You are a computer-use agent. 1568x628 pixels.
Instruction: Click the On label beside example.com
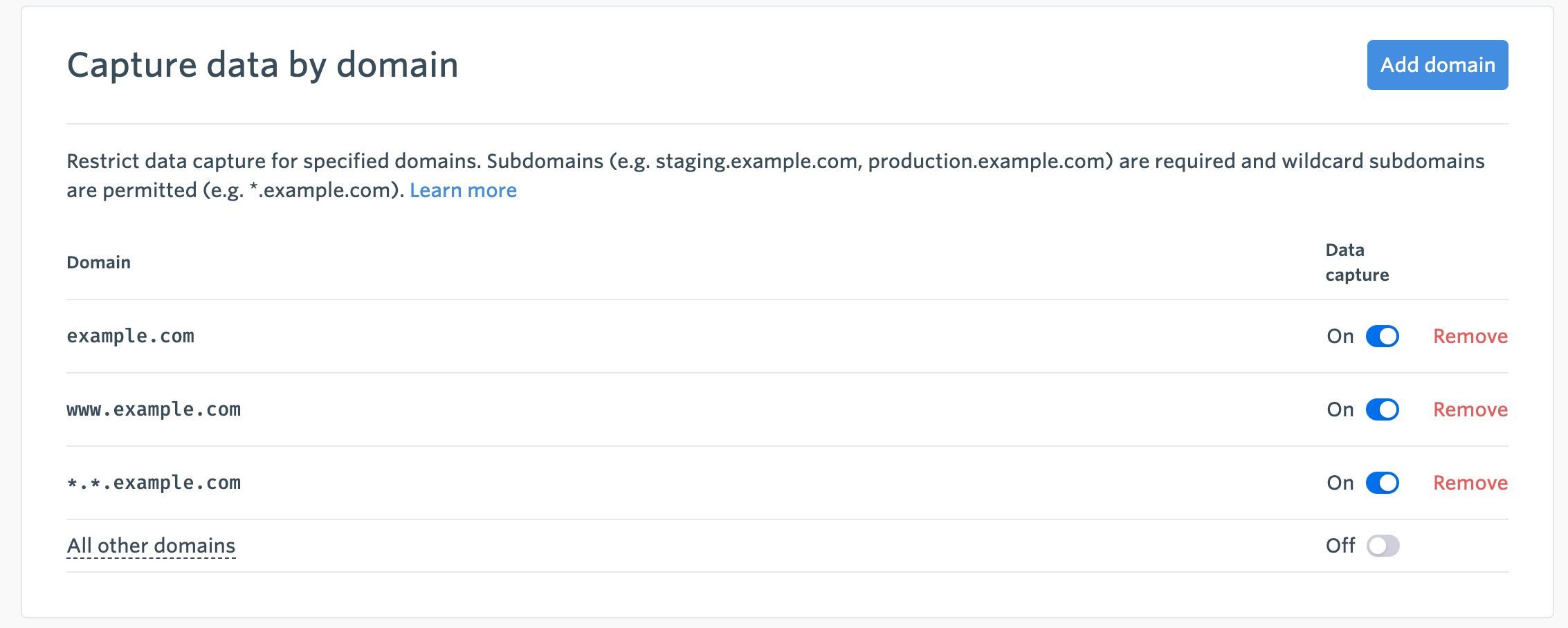click(1340, 336)
